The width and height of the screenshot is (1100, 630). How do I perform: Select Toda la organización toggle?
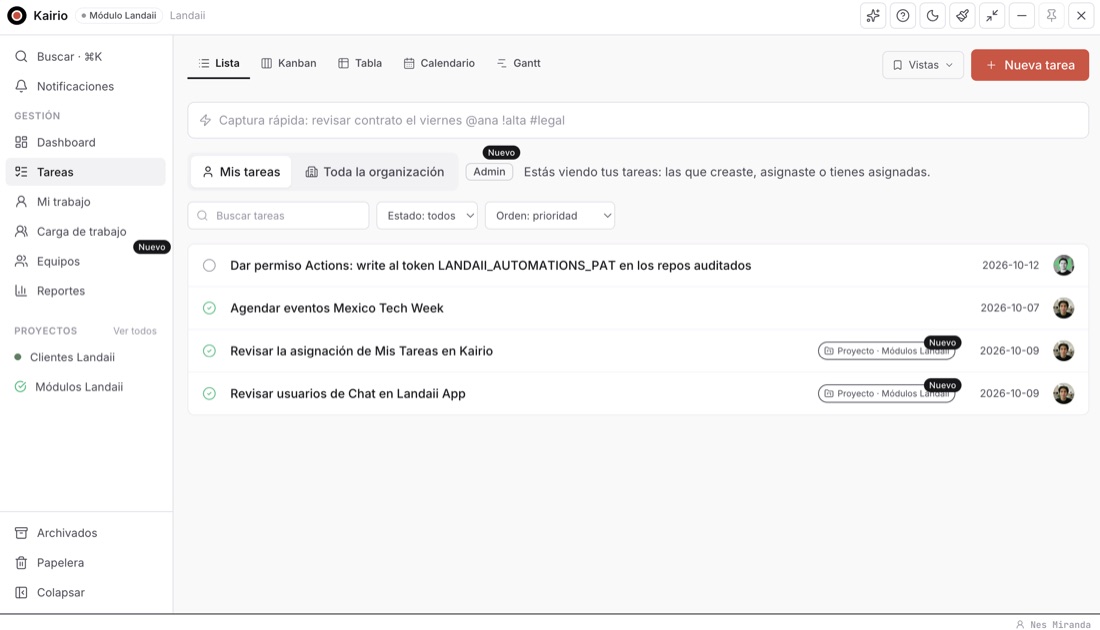tap(375, 172)
